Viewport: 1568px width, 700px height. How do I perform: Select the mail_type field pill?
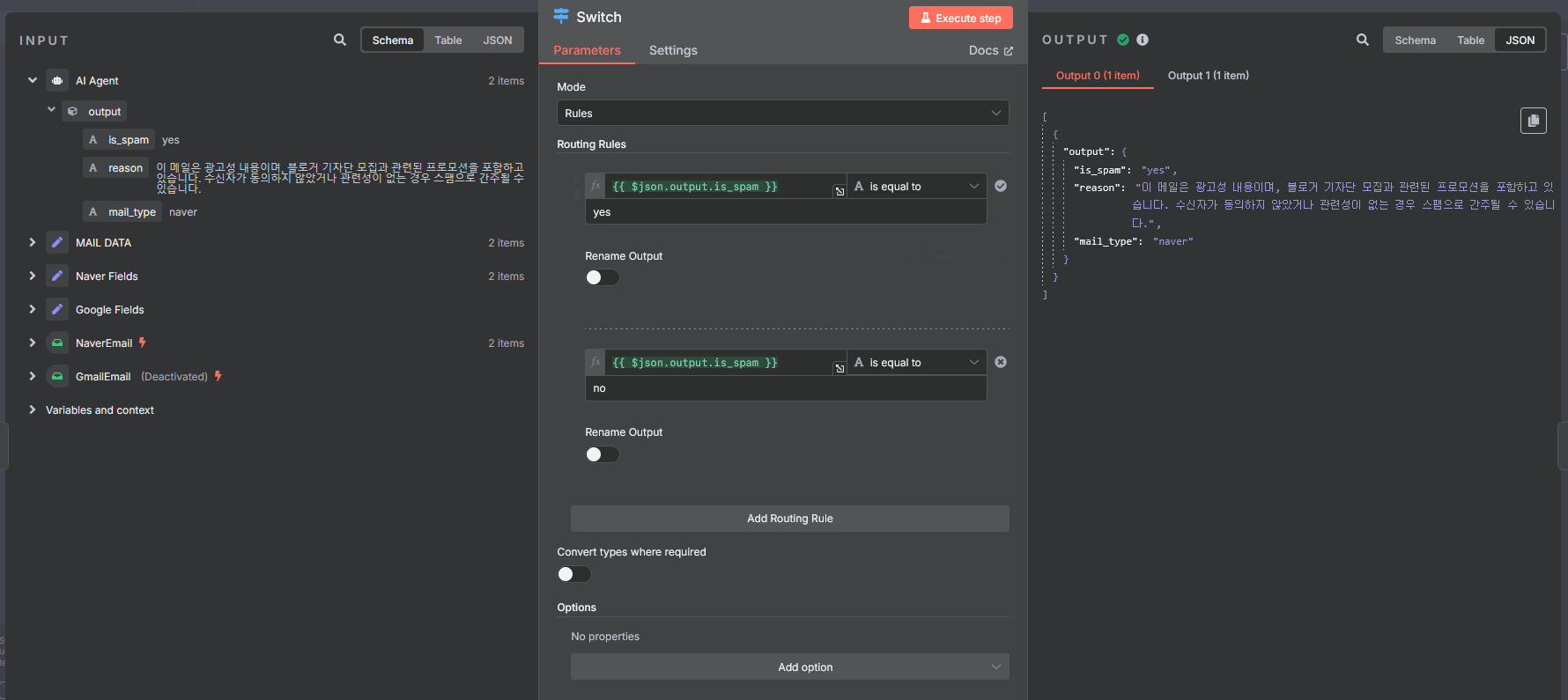(122, 211)
